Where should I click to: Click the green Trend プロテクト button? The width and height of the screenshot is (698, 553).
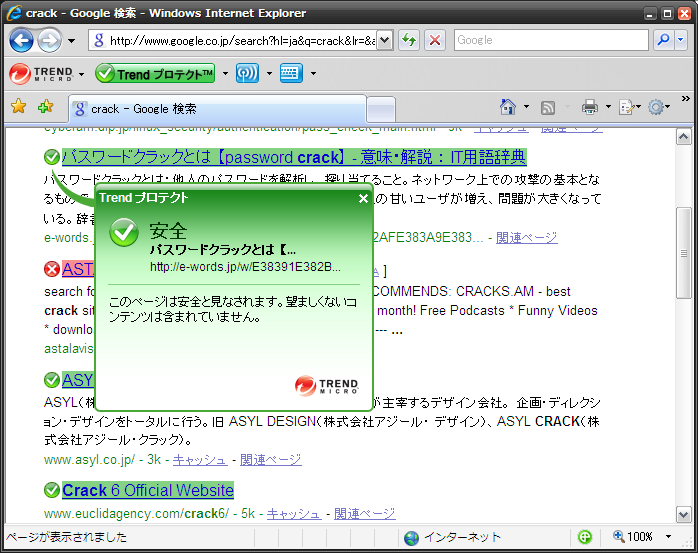155,73
